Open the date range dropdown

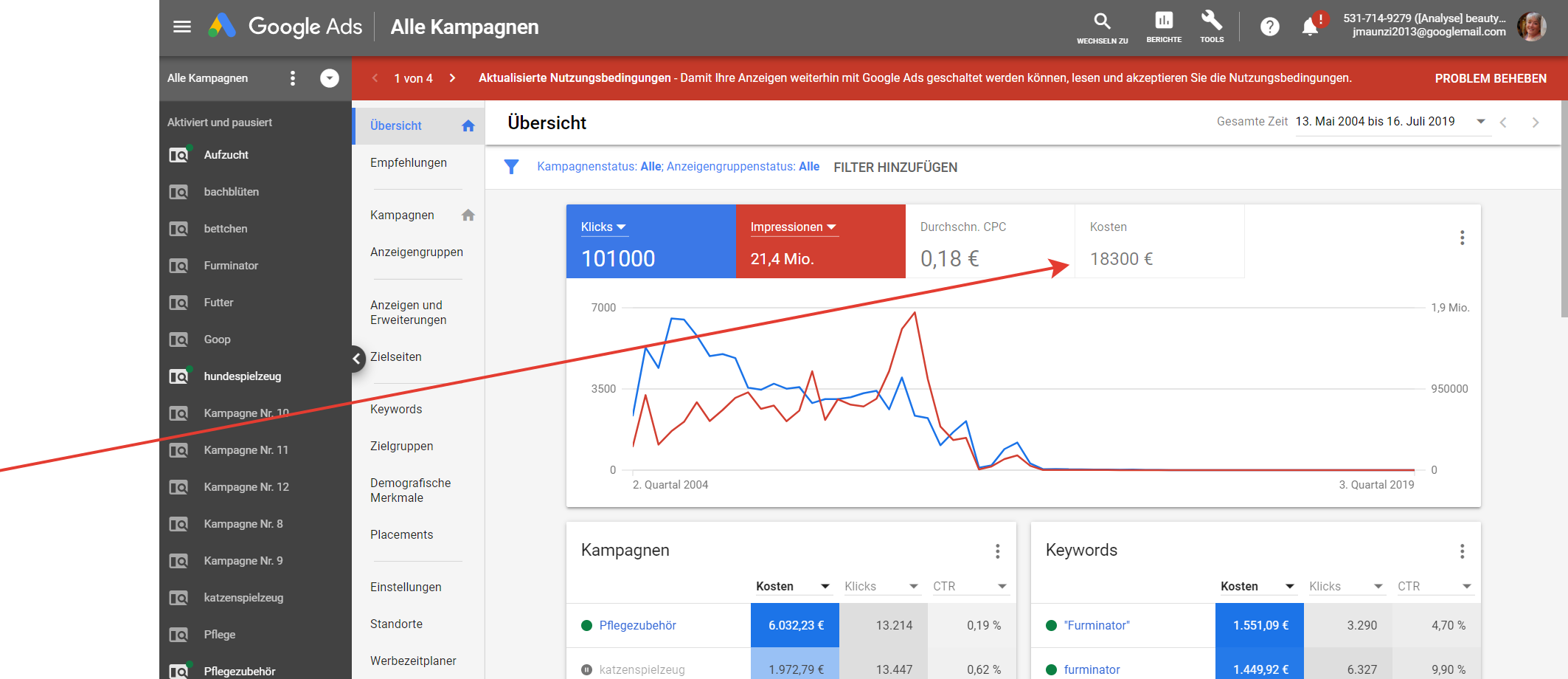coord(1480,122)
